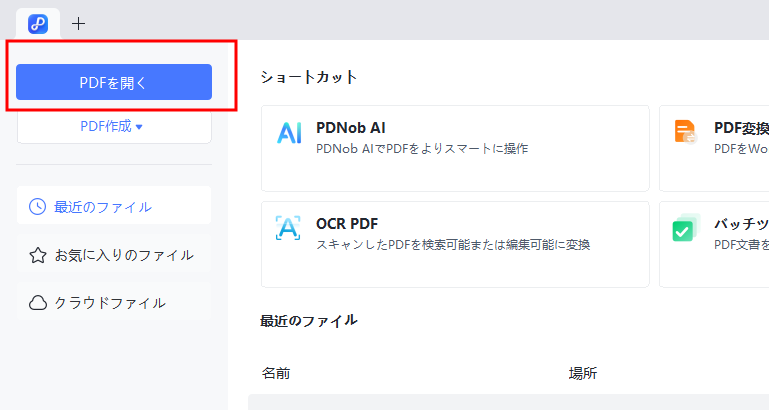Screen dimensions: 769x410
Task: Click the 最近のファイル section heading
Action: 308,321
